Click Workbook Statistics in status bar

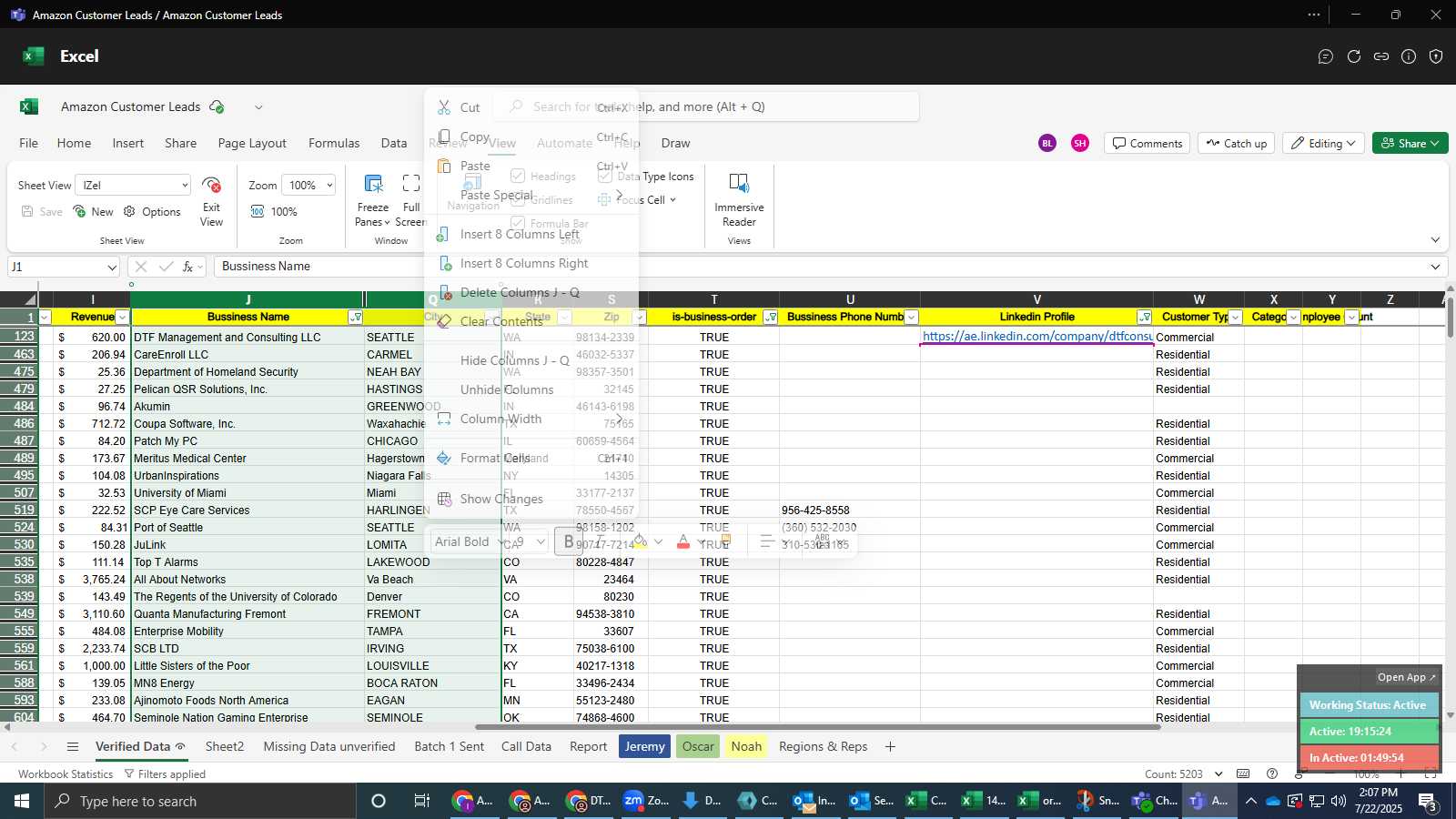point(66,774)
